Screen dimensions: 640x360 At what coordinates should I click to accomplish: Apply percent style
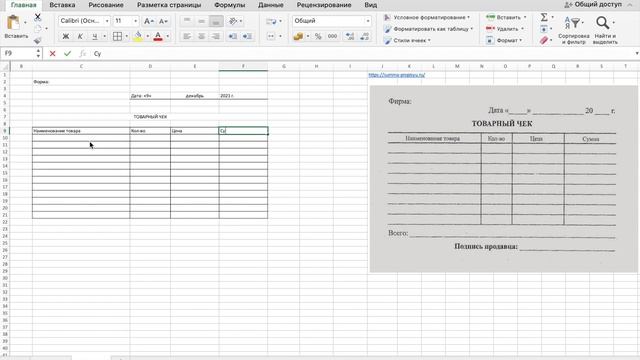click(318, 36)
